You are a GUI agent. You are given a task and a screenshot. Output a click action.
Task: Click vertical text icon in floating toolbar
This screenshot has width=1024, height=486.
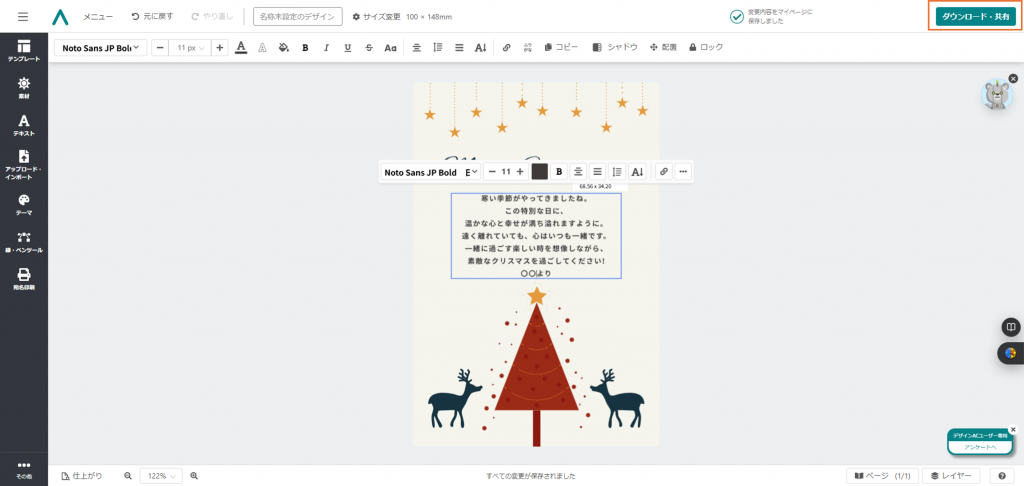click(637, 172)
